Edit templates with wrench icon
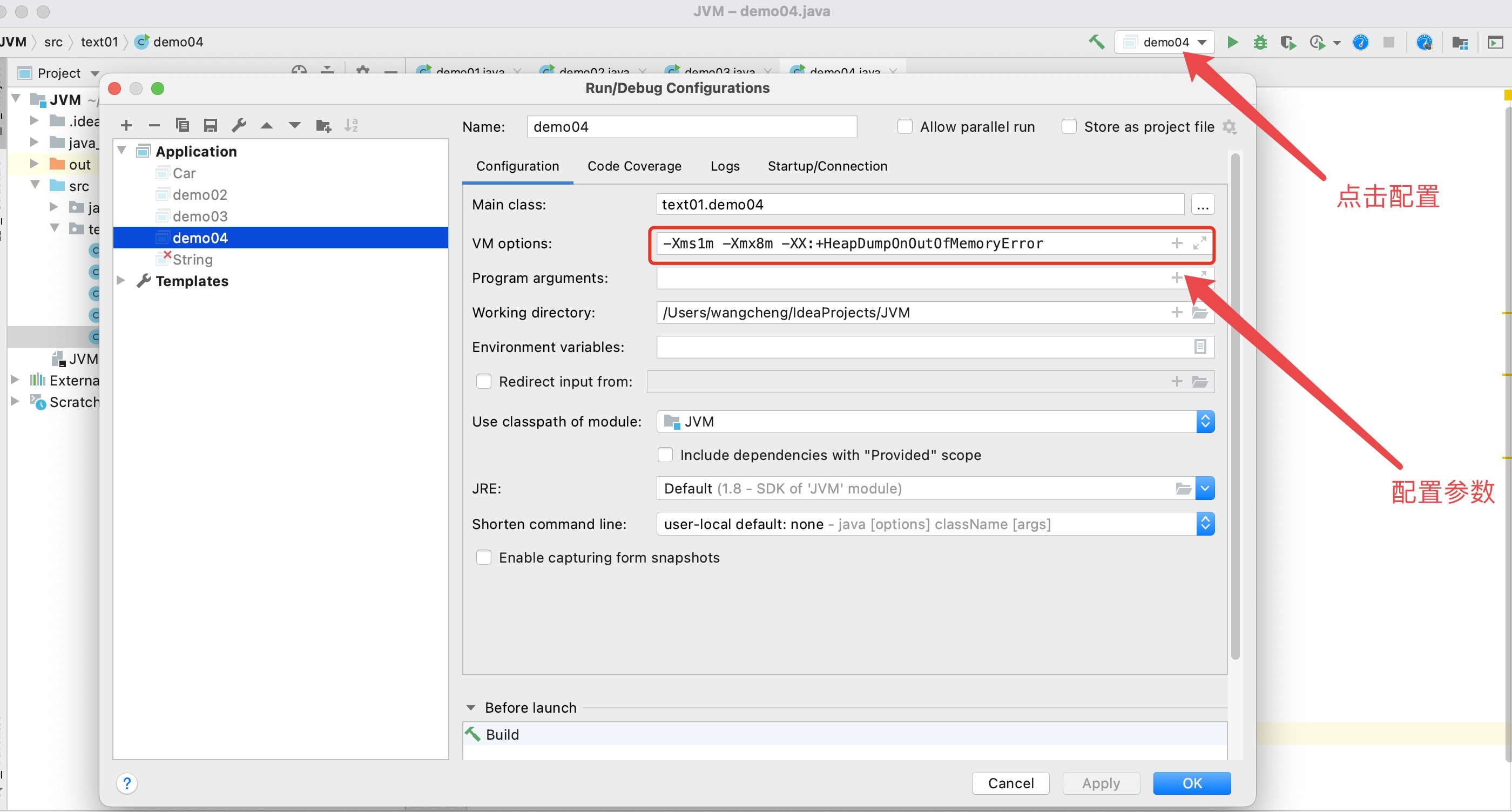 [x=239, y=125]
